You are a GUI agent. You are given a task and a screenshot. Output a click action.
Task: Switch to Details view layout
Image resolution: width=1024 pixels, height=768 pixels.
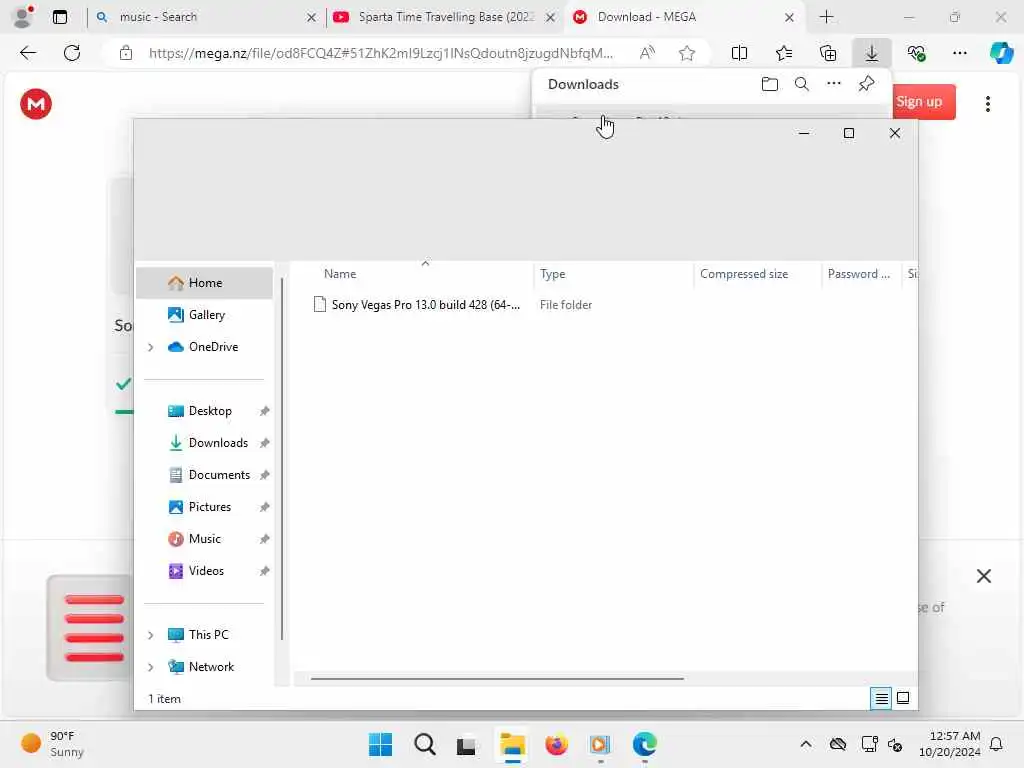point(881,699)
